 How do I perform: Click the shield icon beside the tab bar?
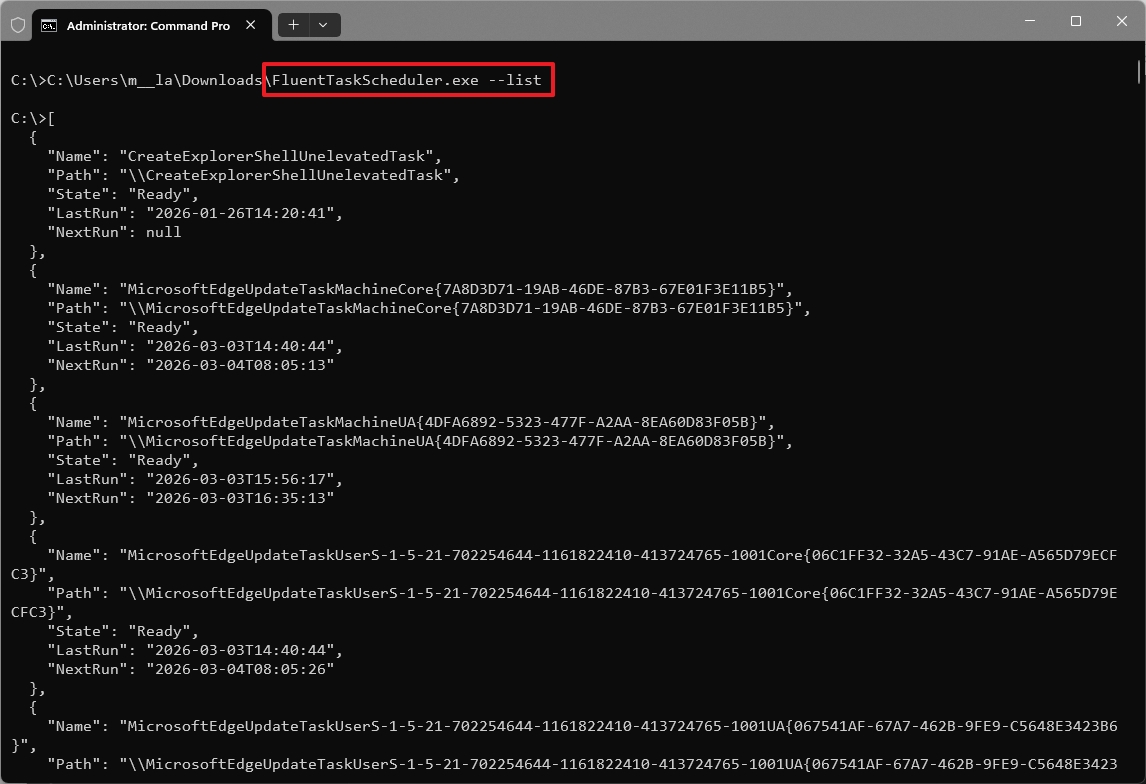[16, 25]
